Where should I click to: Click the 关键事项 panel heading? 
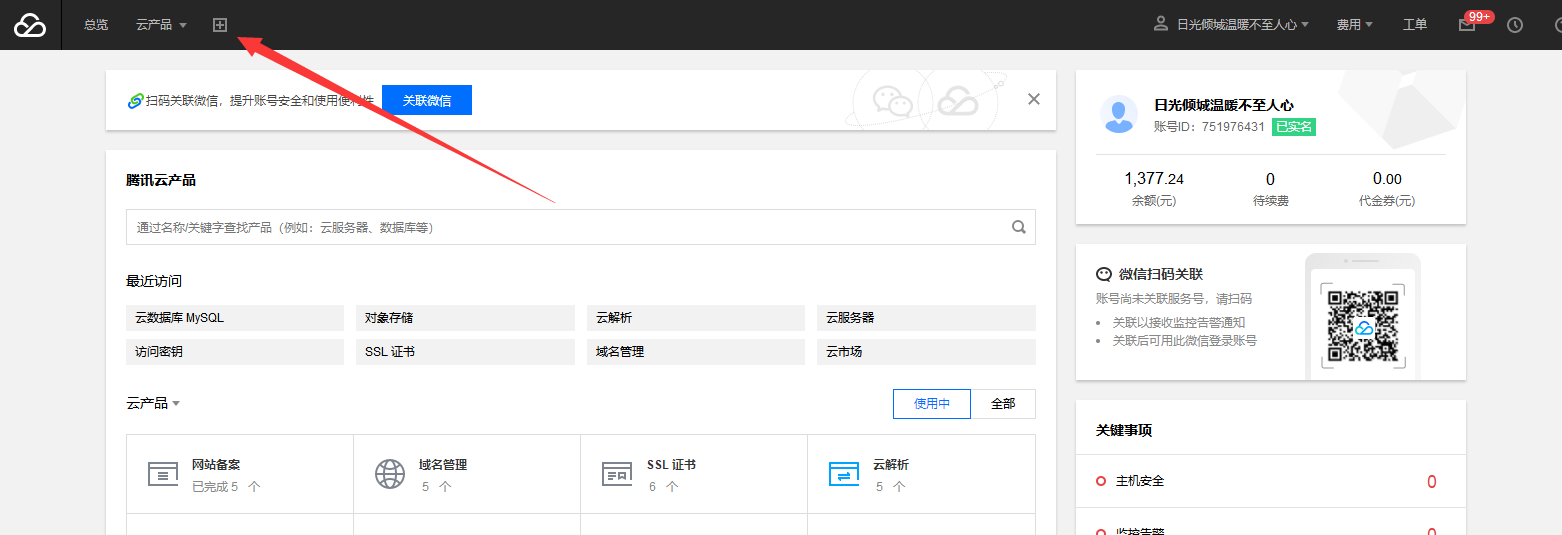point(1124,430)
